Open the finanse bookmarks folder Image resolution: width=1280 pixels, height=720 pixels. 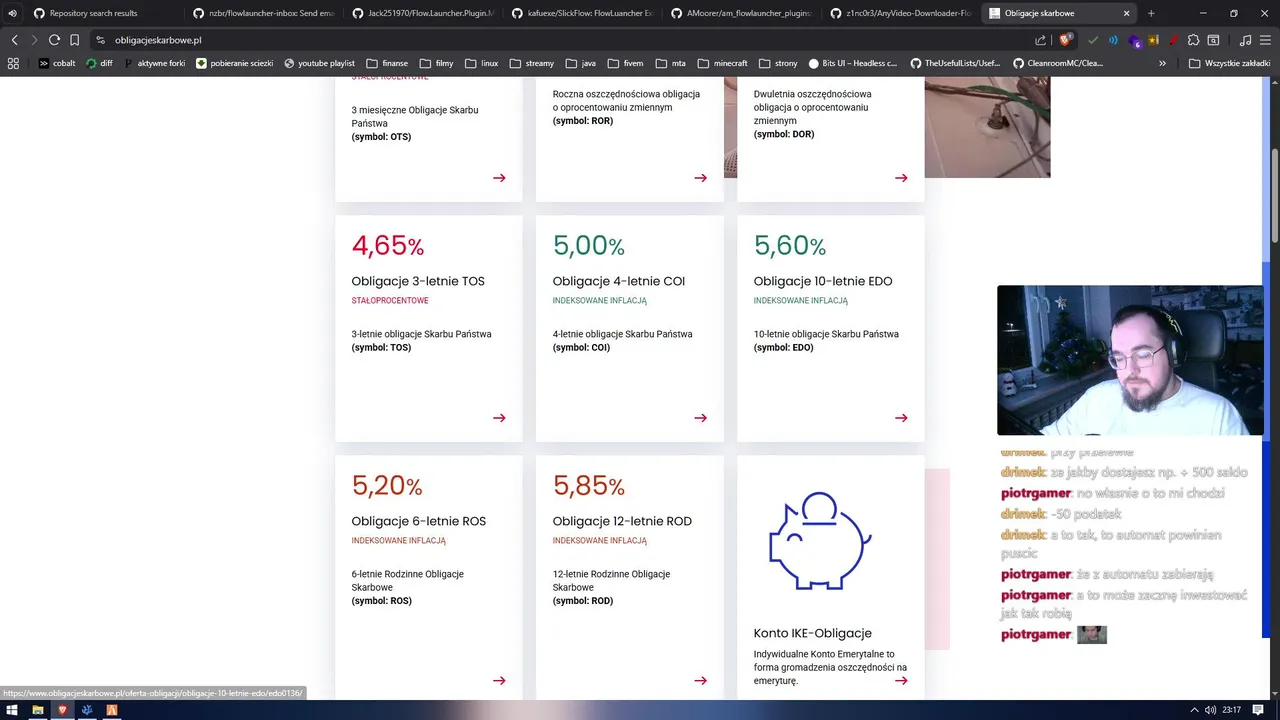(387, 63)
